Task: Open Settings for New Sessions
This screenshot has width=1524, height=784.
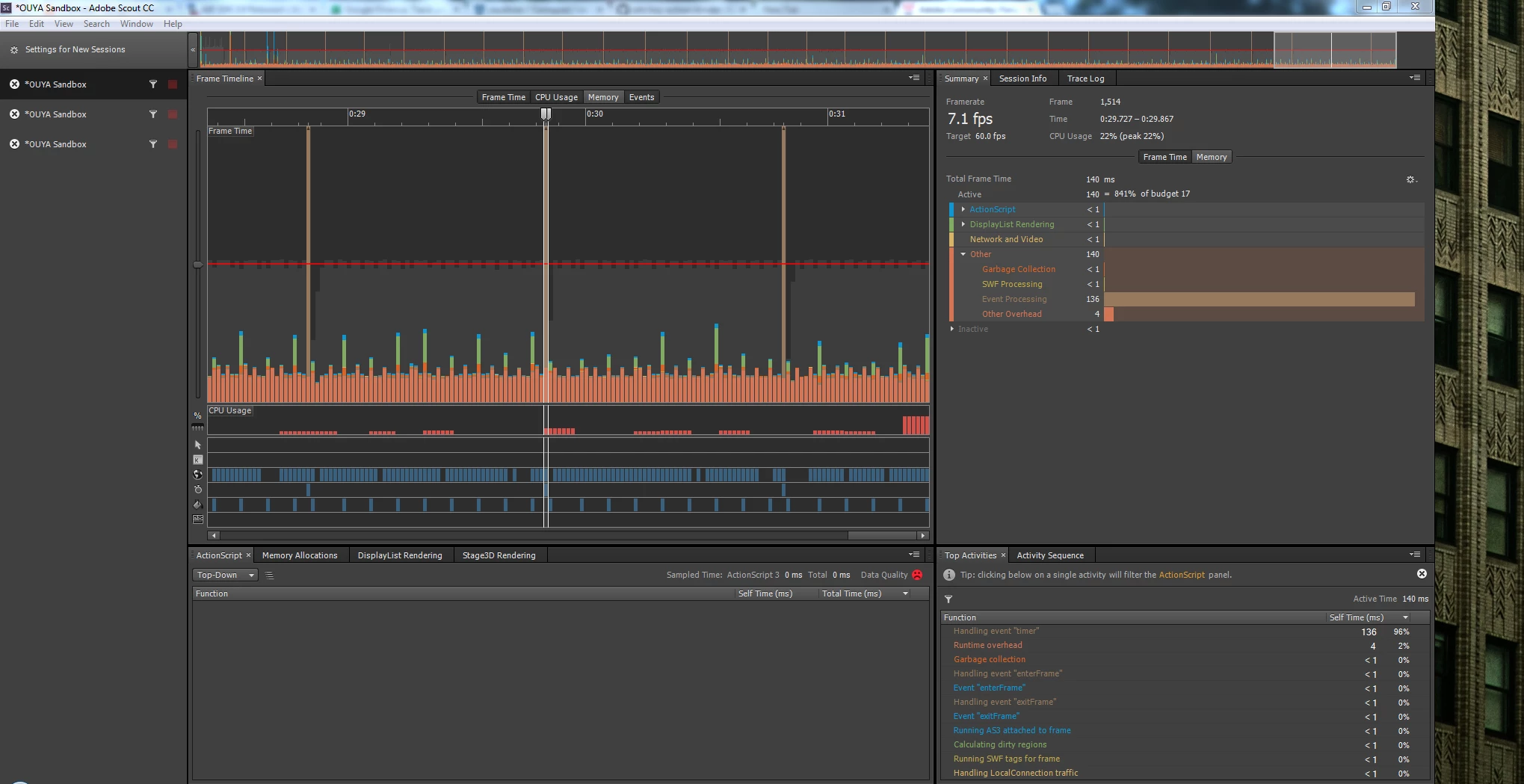Action: click(75, 49)
